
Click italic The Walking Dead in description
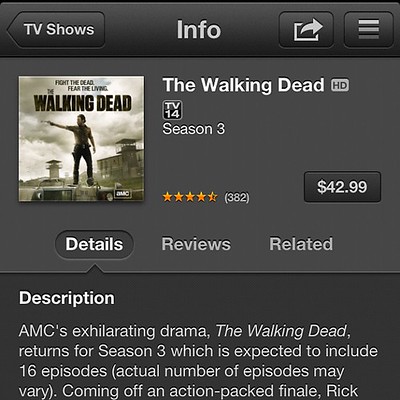tap(282, 331)
